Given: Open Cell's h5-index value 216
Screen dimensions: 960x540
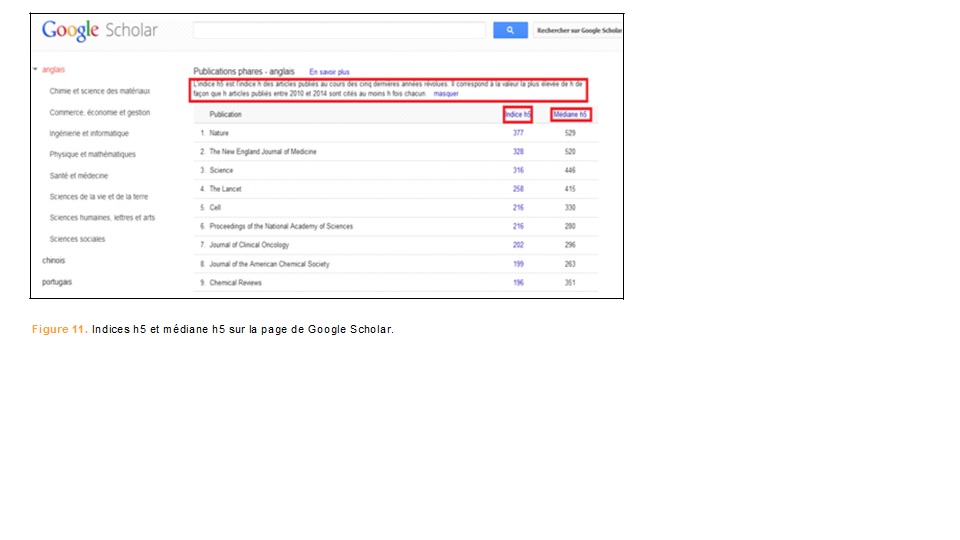Looking at the screenshot, I should [518, 208].
